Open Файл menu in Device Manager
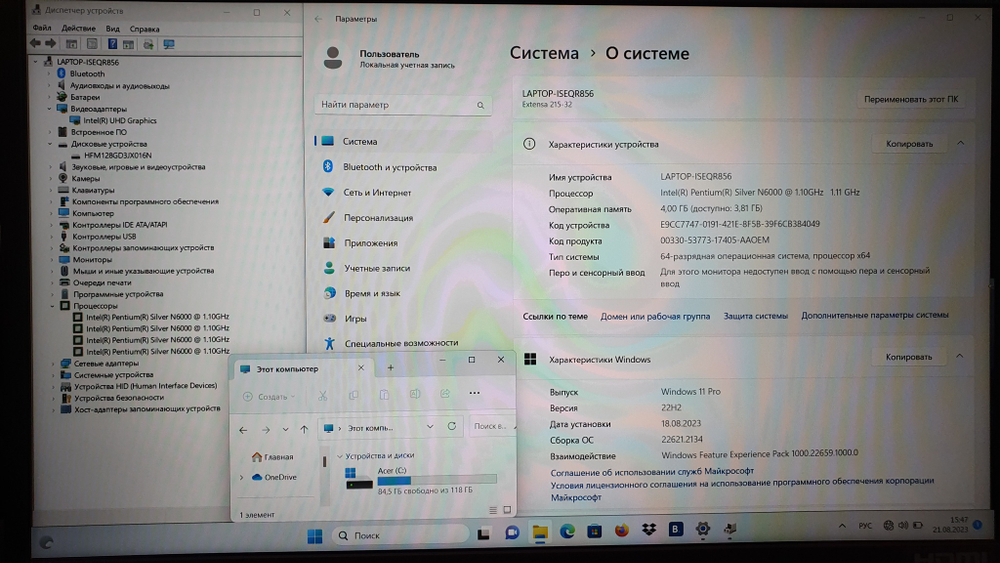This screenshot has height=563, width=1000. click(42, 28)
